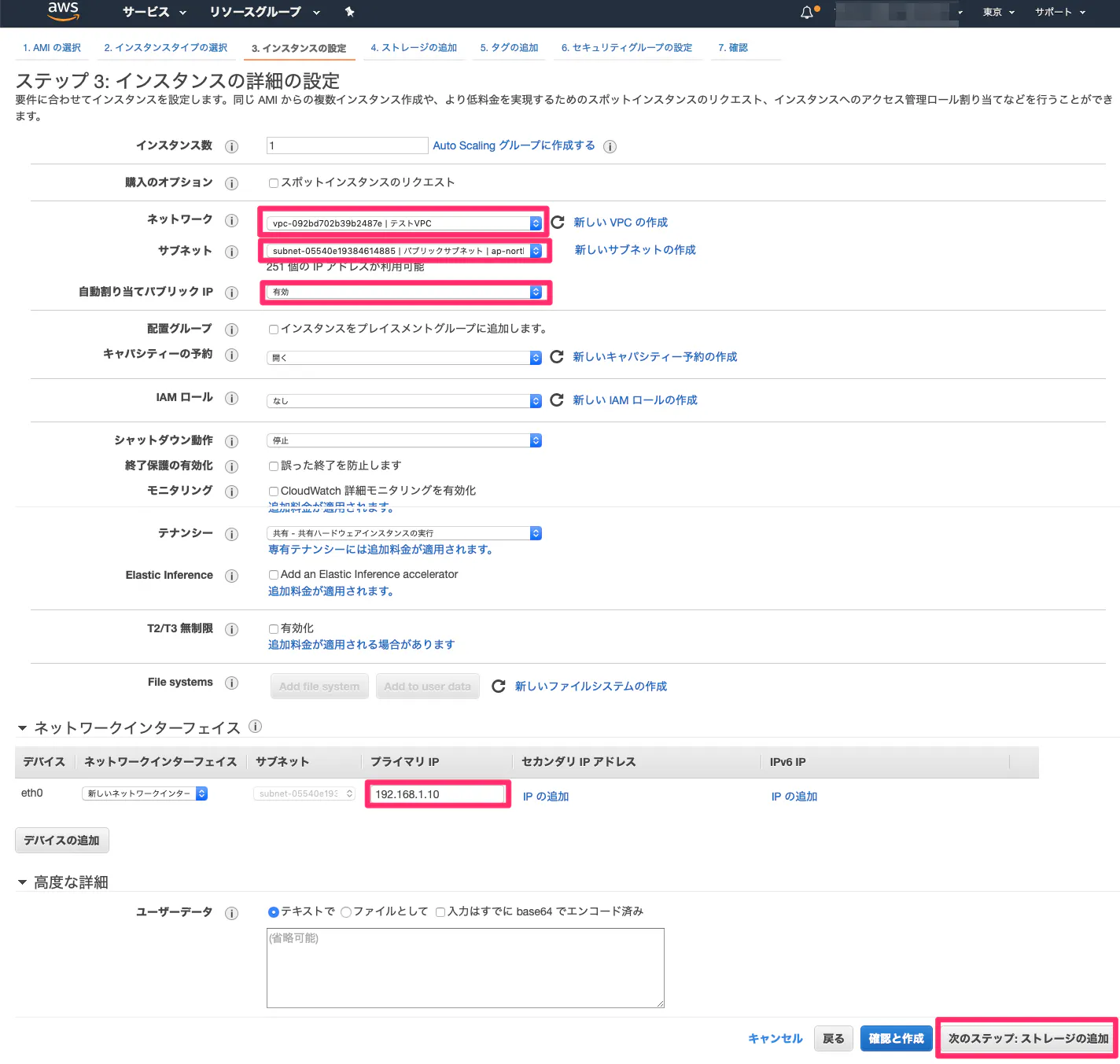The width and height of the screenshot is (1120, 1064).
Task: Click info icon next to IAM ロール
Action: [x=231, y=398]
